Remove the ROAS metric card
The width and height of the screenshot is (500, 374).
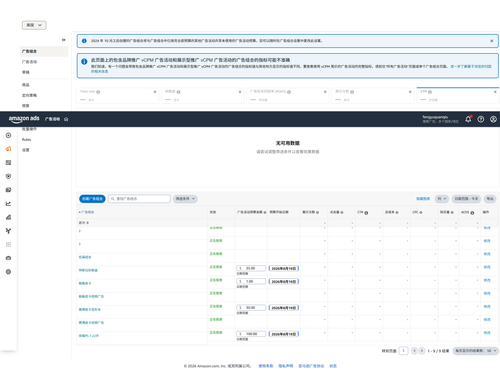tap(325, 92)
